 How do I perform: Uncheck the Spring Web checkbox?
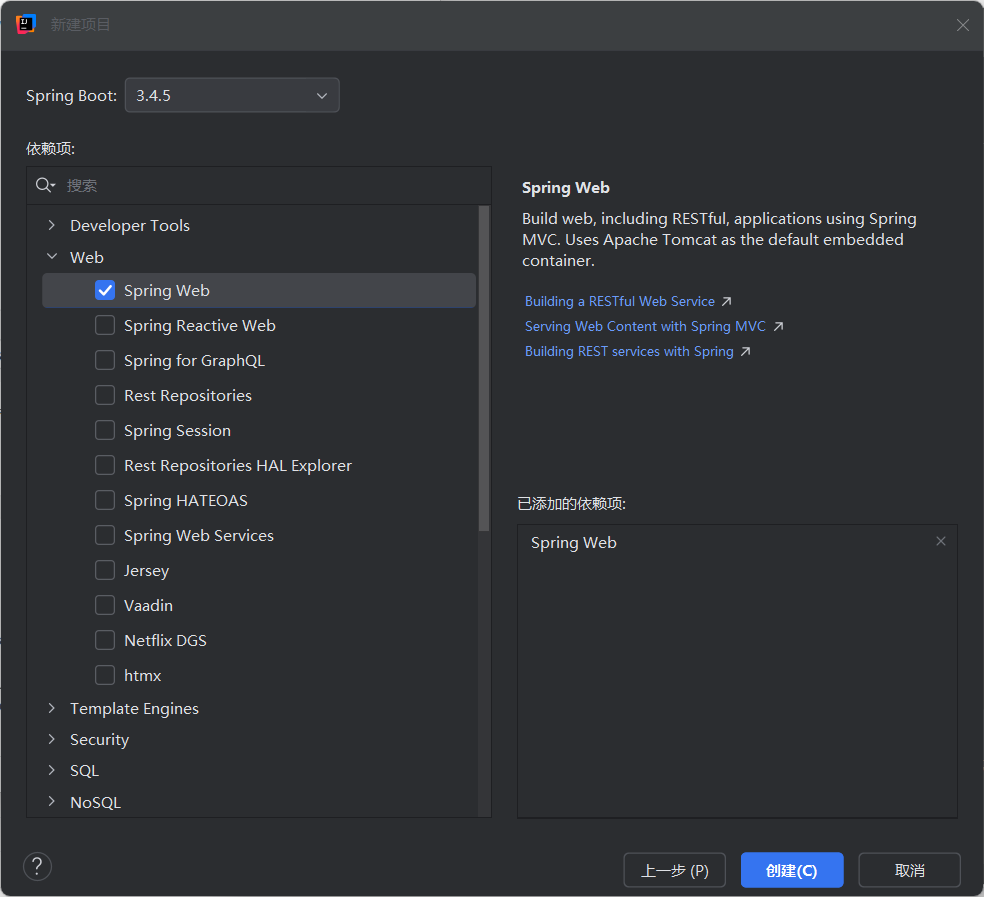point(105,290)
